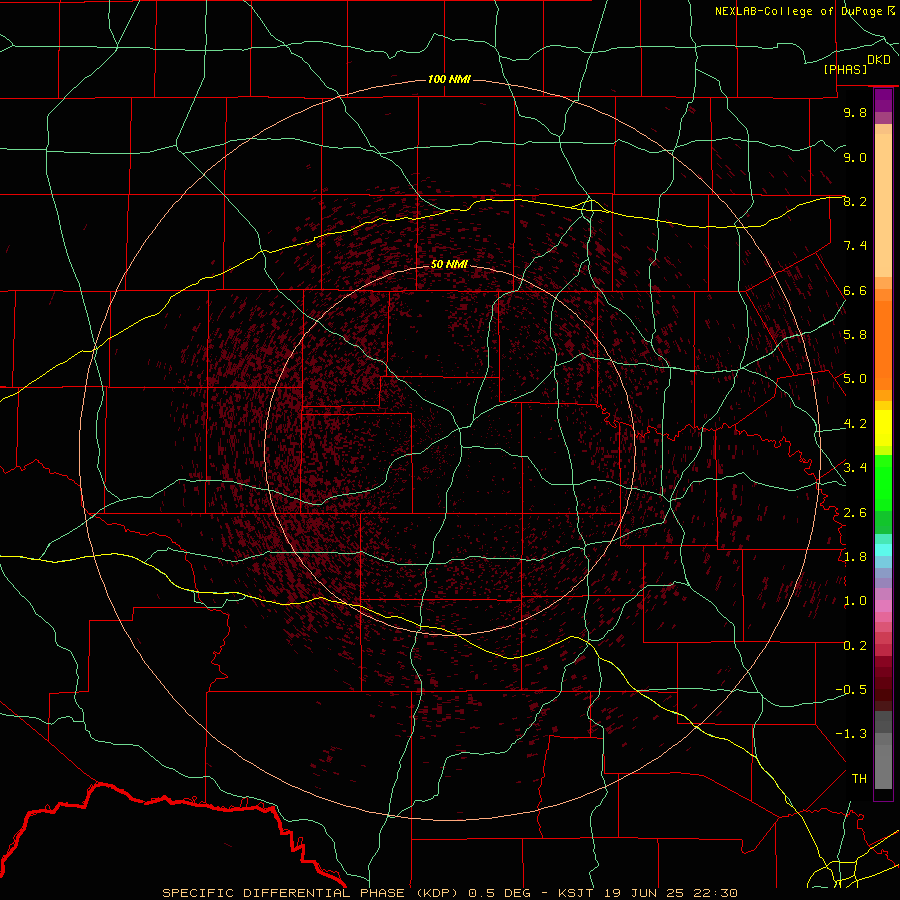900x900 pixels.
Task: Click the "50 NMI" range ring label
Action: tap(449, 264)
